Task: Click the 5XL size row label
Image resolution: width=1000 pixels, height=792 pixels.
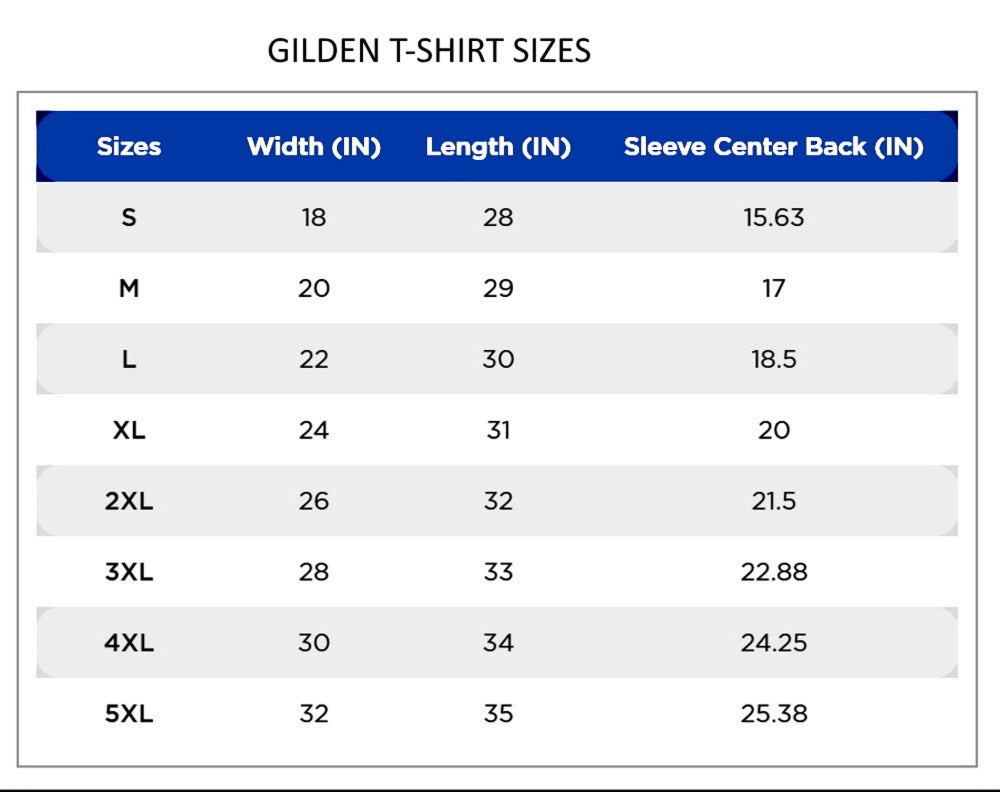Action: (x=129, y=714)
